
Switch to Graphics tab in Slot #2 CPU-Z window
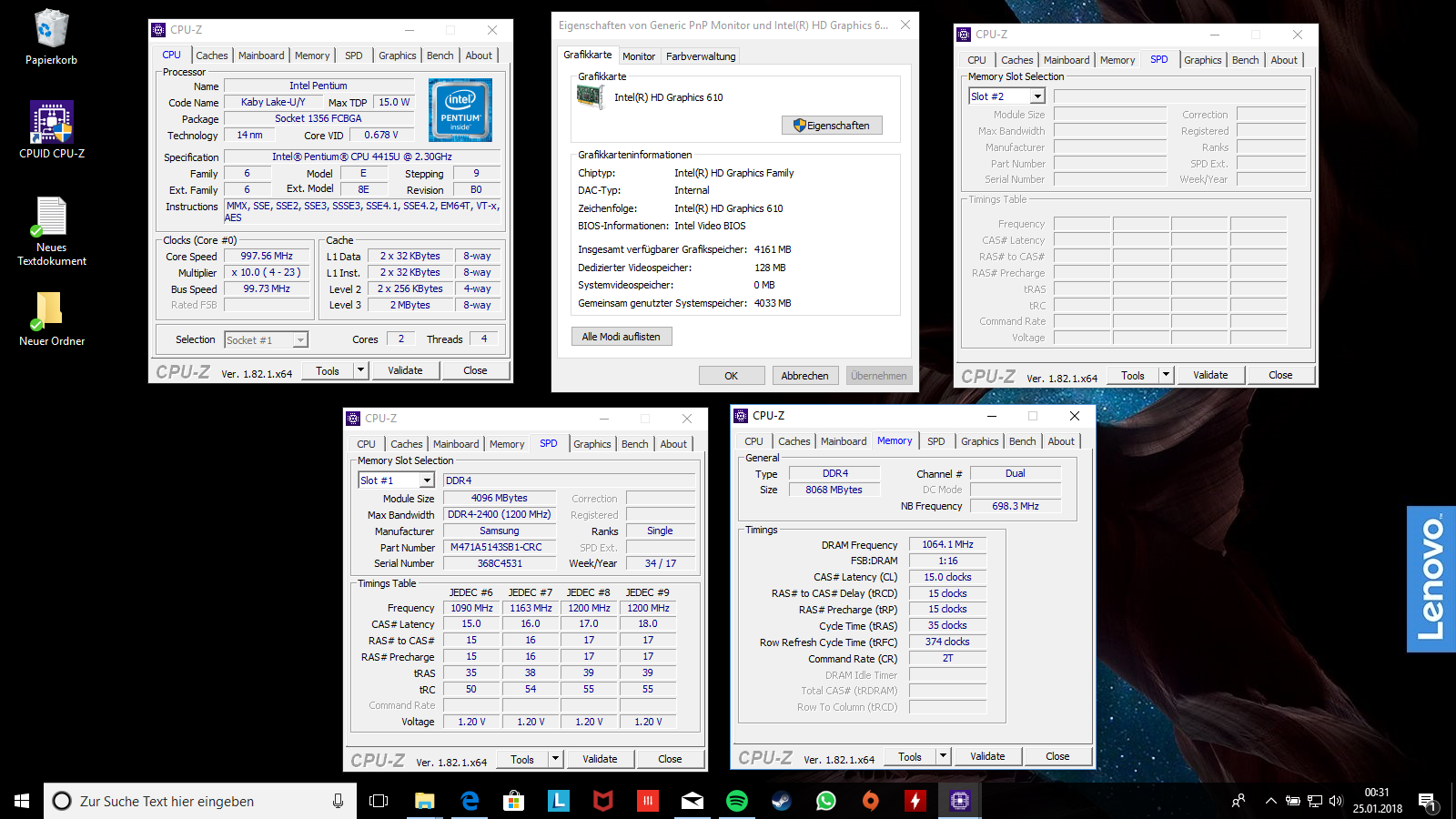pyautogui.click(x=1203, y=60)
